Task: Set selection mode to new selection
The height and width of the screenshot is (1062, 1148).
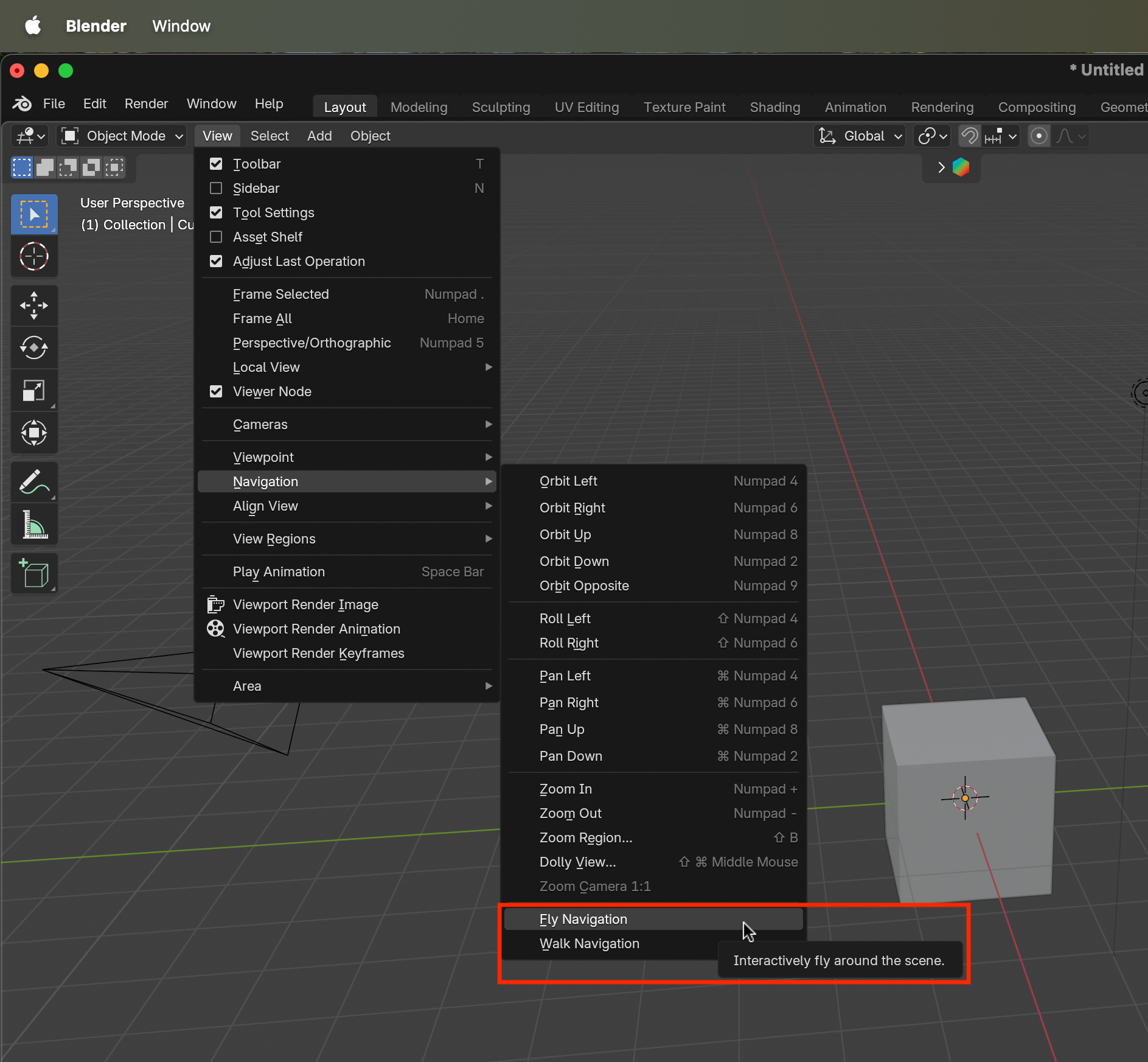Action: tap(22, 167)
